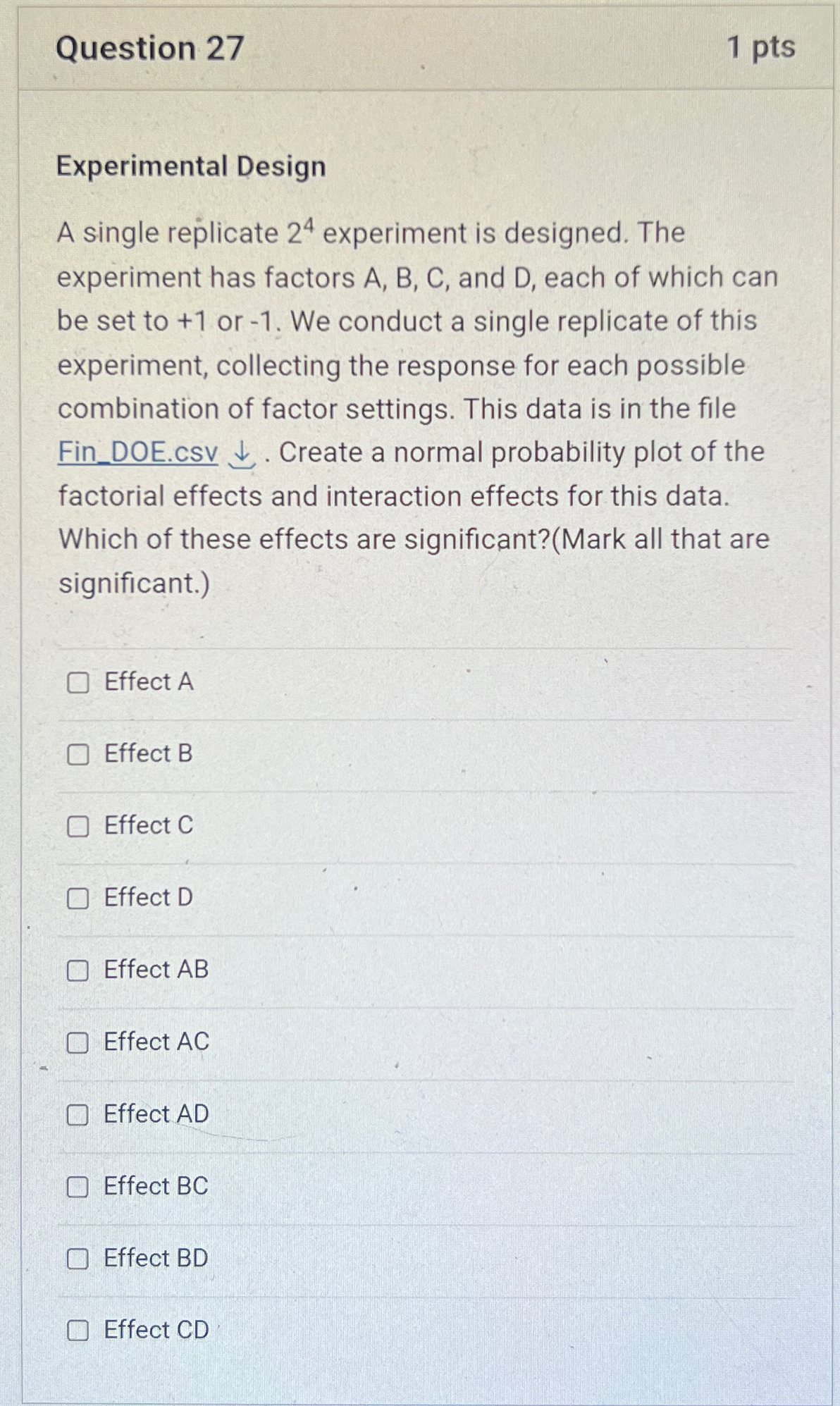Check the Effect A checkbox

(x=78, y=682)
